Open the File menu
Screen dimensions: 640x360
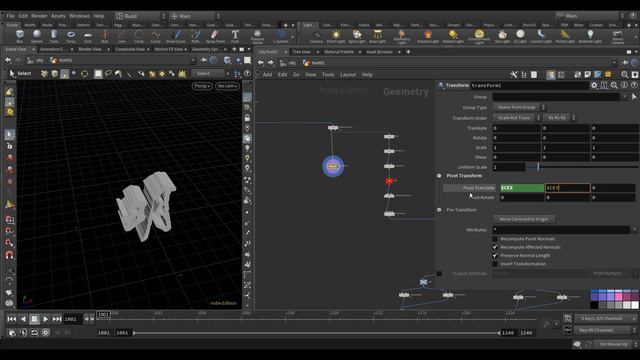[x=10, y=16]
